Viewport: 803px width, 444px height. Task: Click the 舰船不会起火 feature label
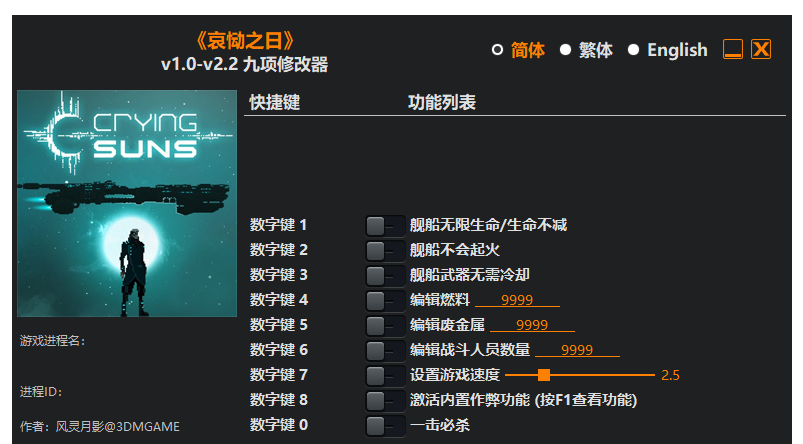tap(454, 250)
